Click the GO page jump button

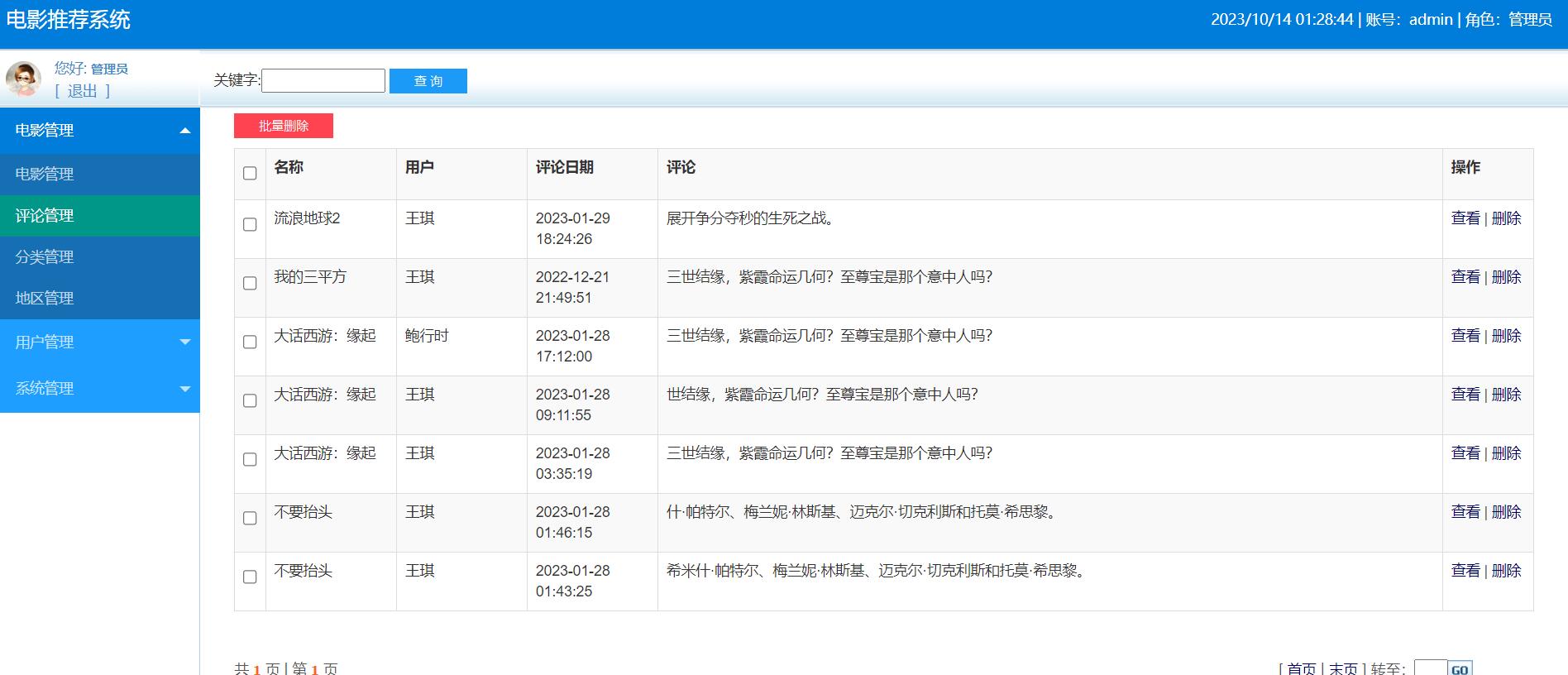1460,668
